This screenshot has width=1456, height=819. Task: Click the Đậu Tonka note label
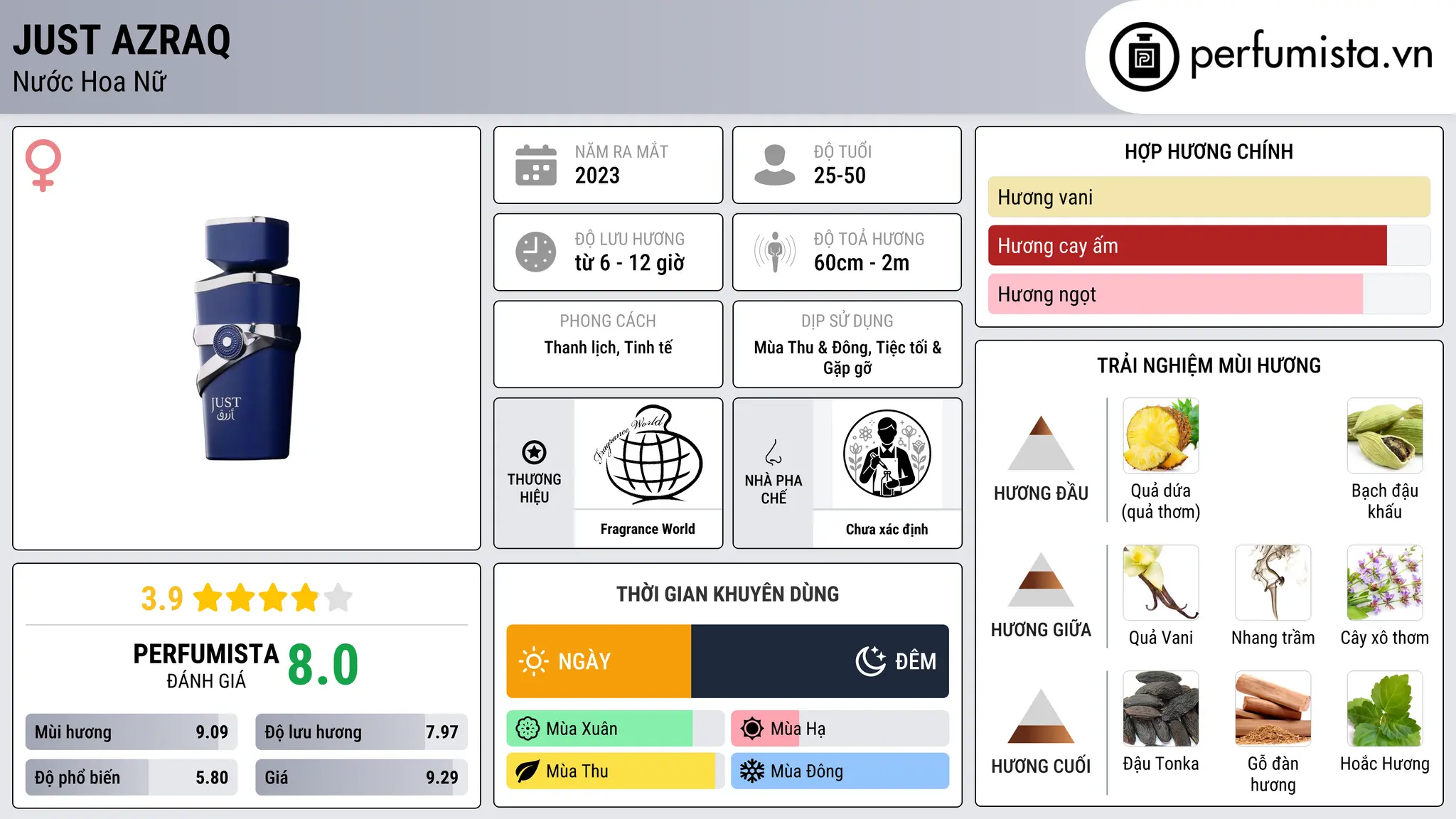1161,764
